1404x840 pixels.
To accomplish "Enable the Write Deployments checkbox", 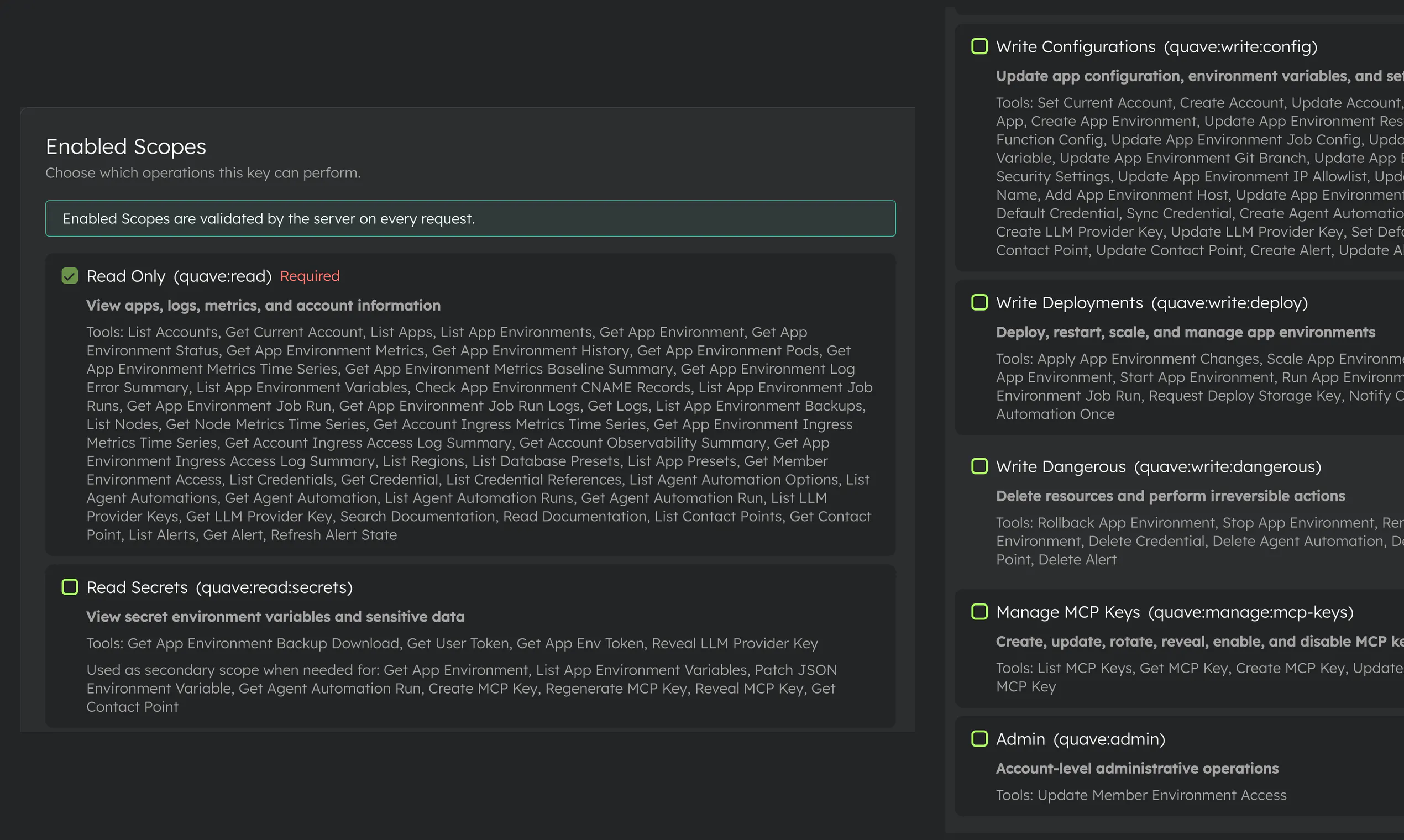I will [979, 302].
